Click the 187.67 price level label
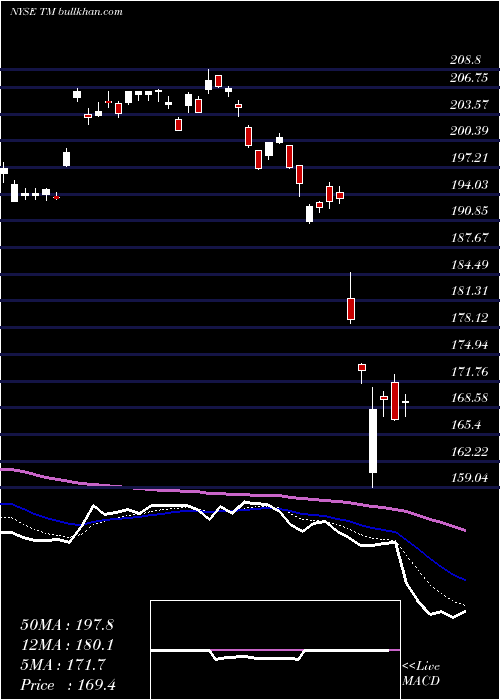The width and height of the screenshot is (500, 700). point(469,238)
